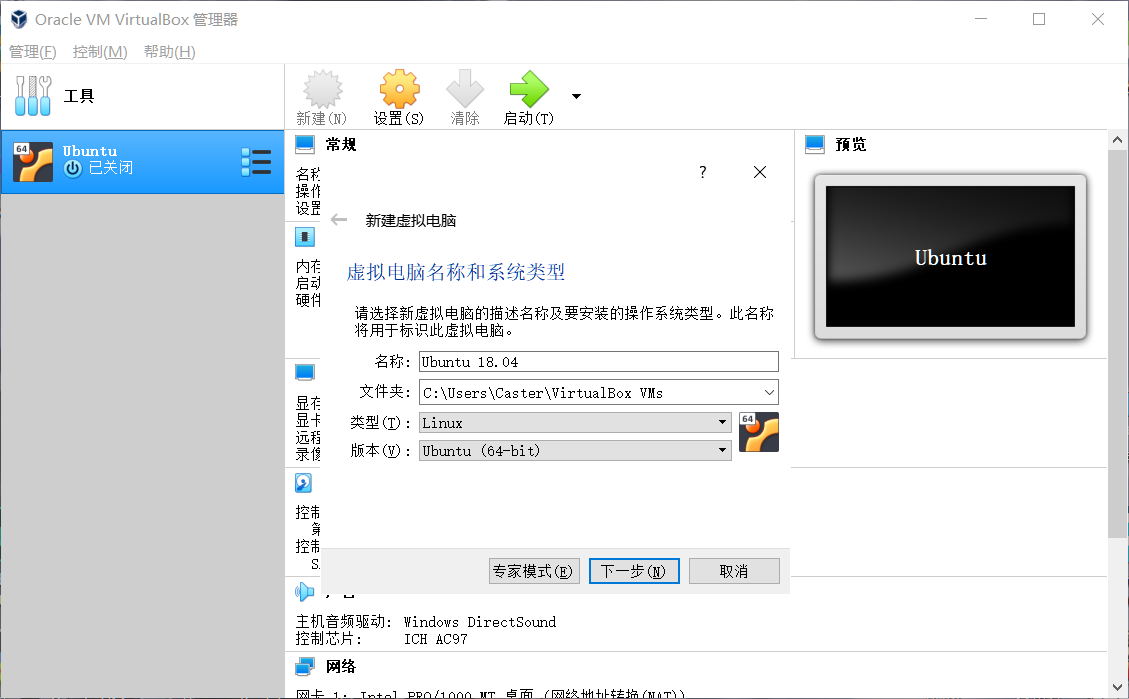This screenshot has height=699, width=1129.
Task: Click the Preview (预览) heading text
Action: (x=850, y=145)
